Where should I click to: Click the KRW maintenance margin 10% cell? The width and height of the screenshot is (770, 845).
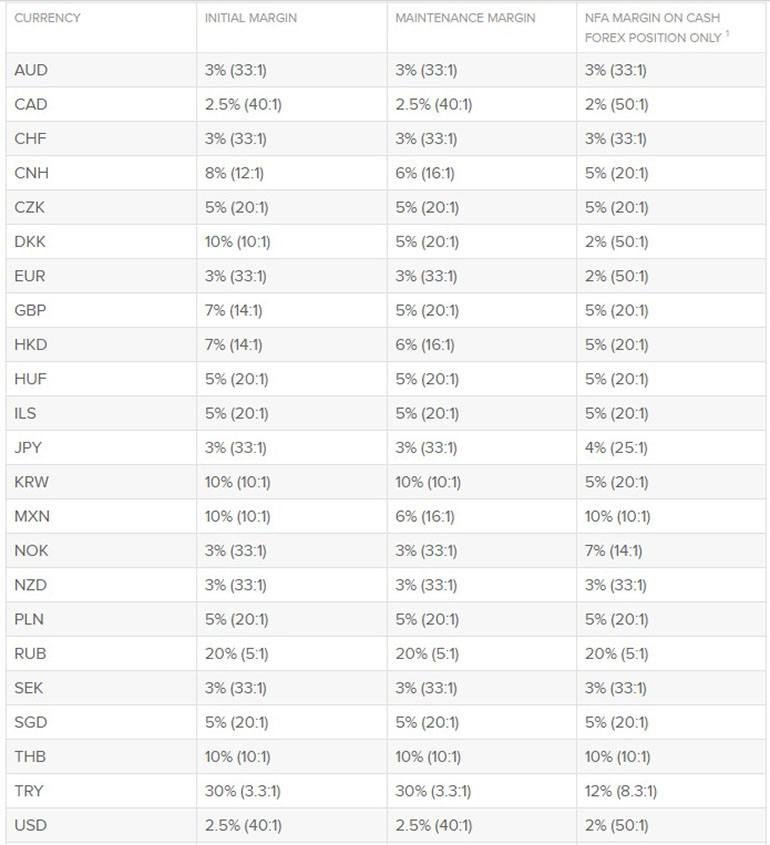[x=428, y=482]
